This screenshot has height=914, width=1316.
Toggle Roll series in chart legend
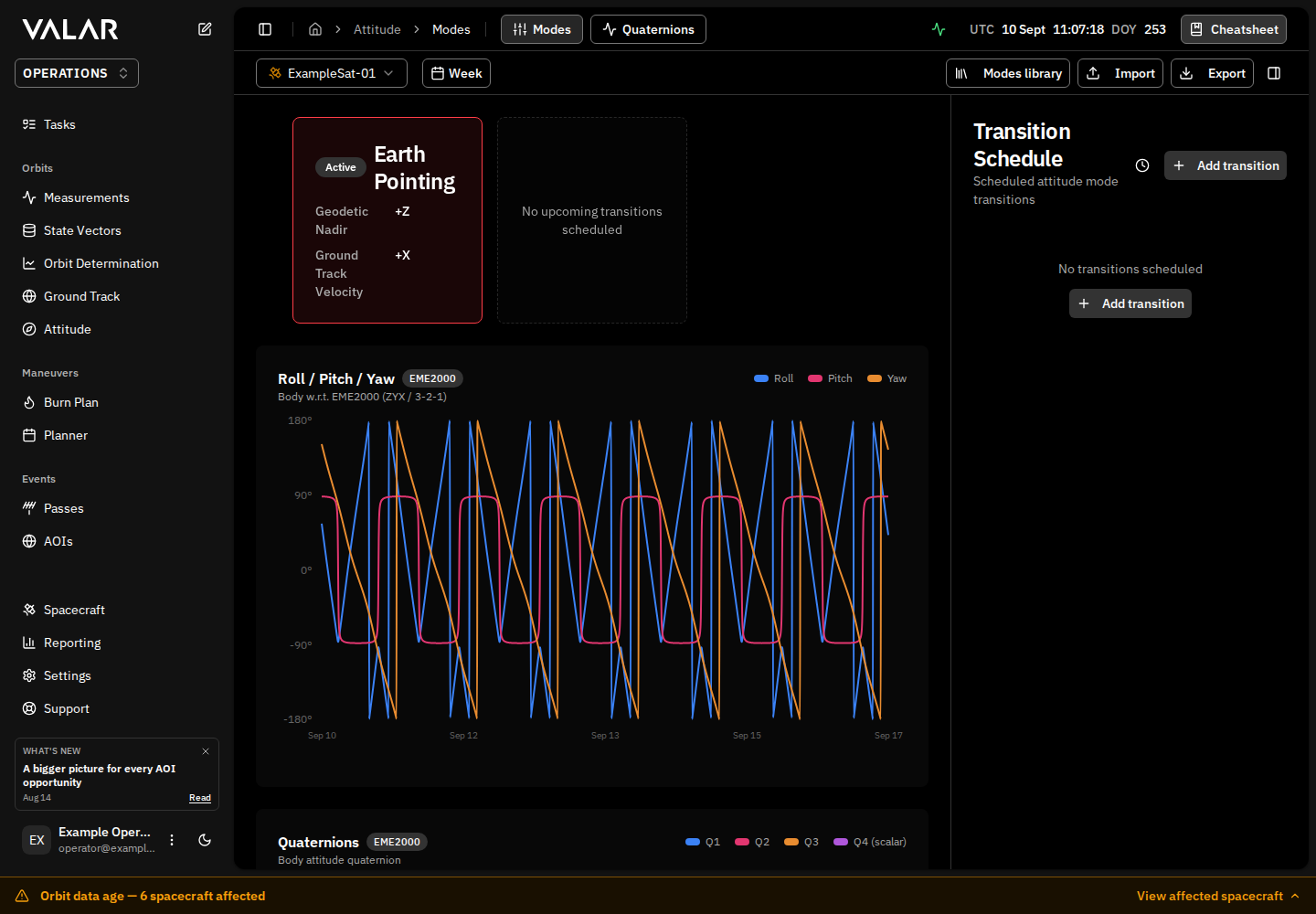(774, 378)
